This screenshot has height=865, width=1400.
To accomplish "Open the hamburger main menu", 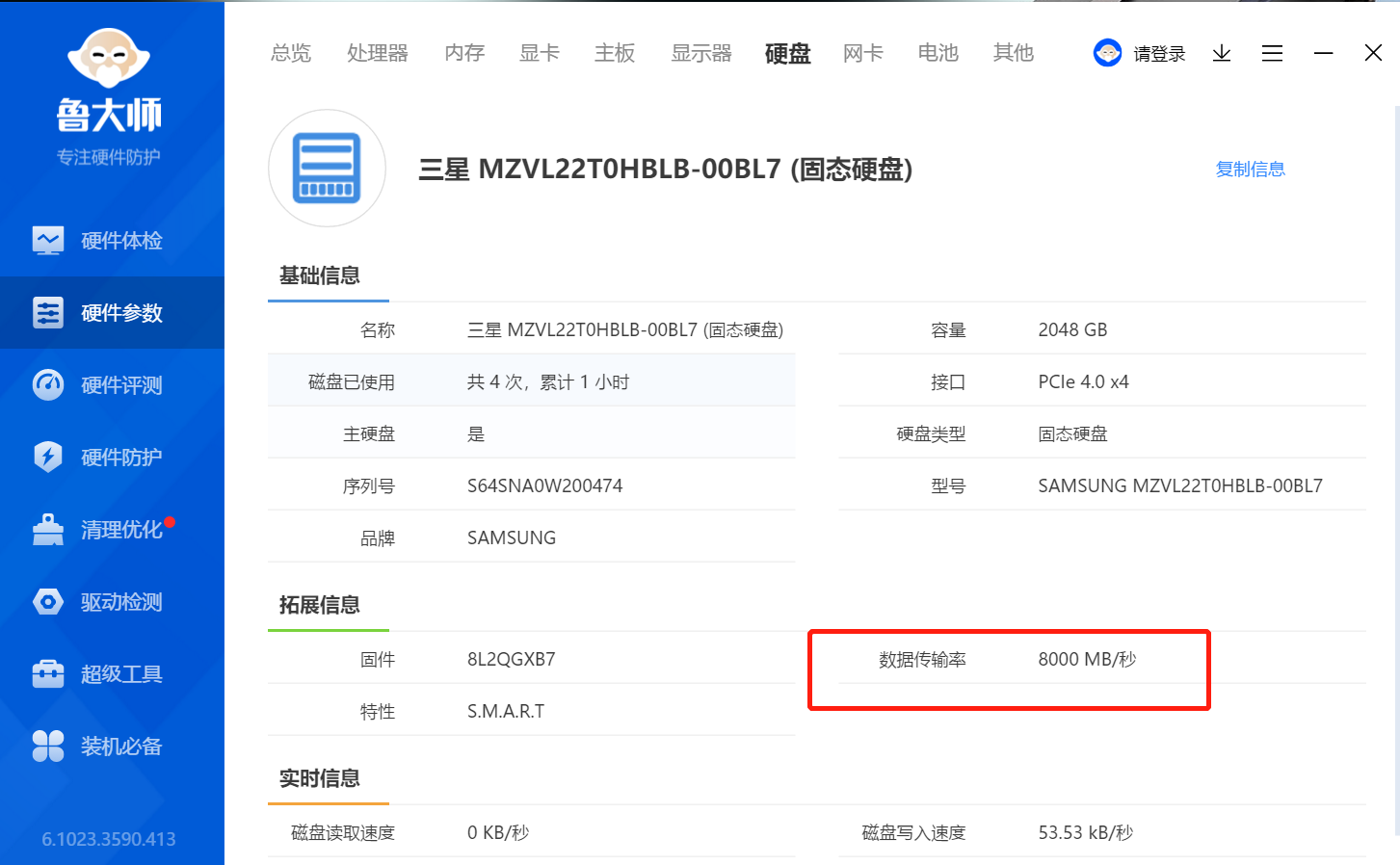I will tap(1272, 53).
